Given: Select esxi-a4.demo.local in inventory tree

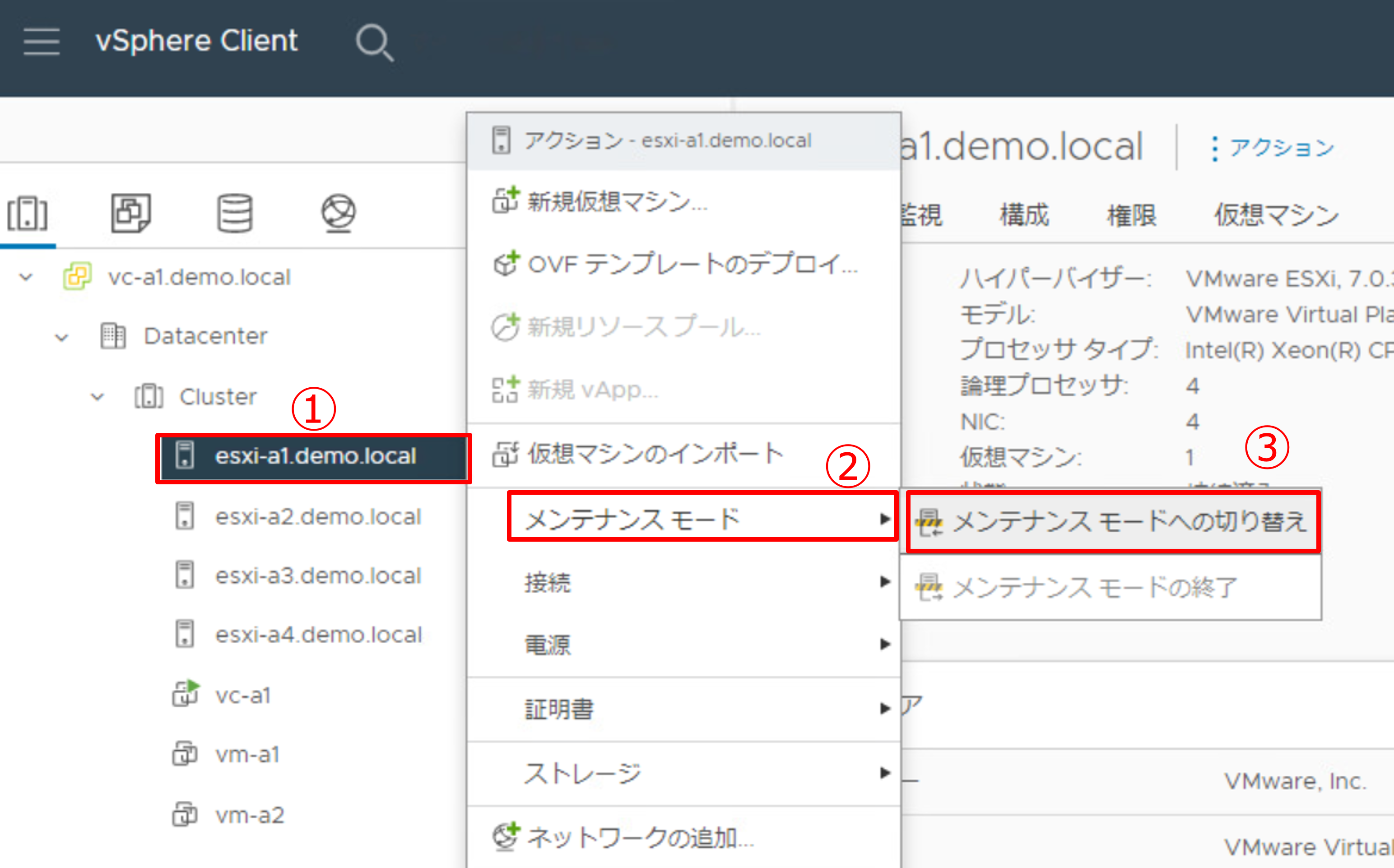Looking at the screenshot, I should pyautogui.click(x=318, y=634).
